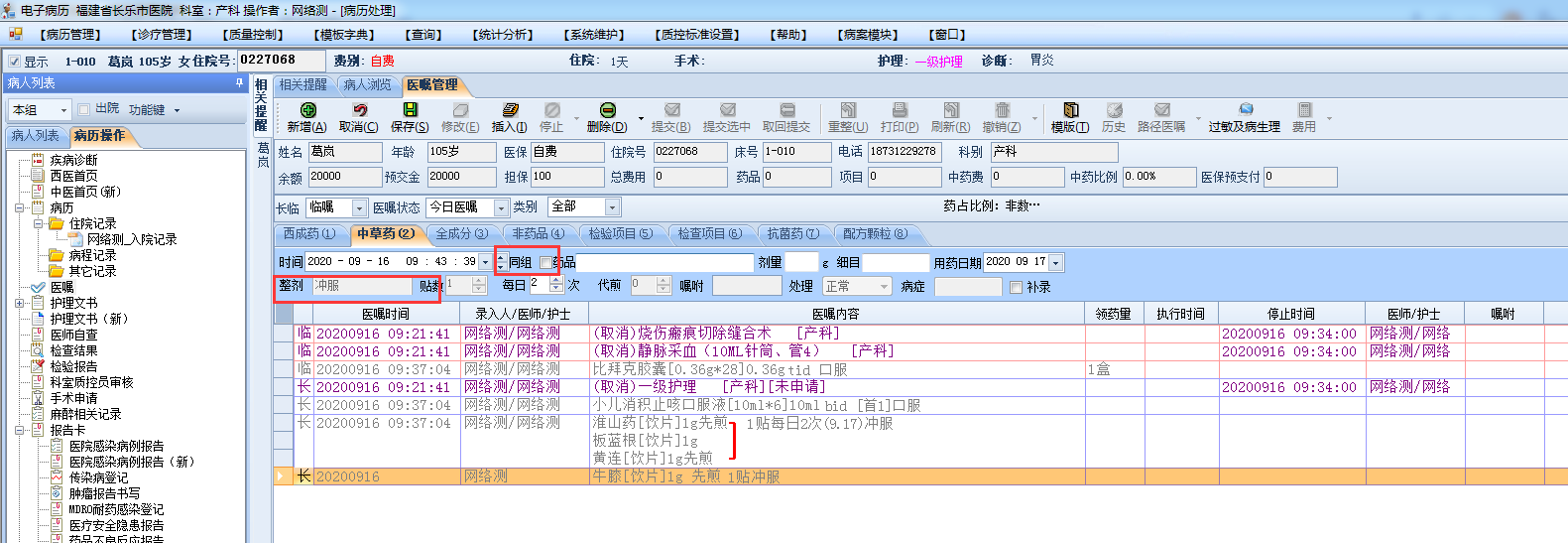Click the 整剂 冲服 input field
This screenshot has height=543, width=1568.
(x=362, y=287)
